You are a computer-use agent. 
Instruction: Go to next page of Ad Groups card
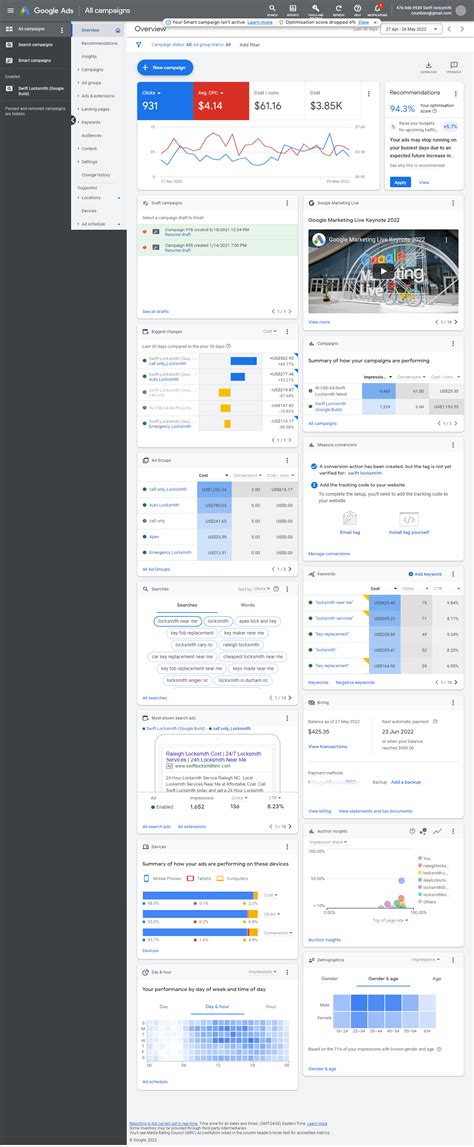290,569
